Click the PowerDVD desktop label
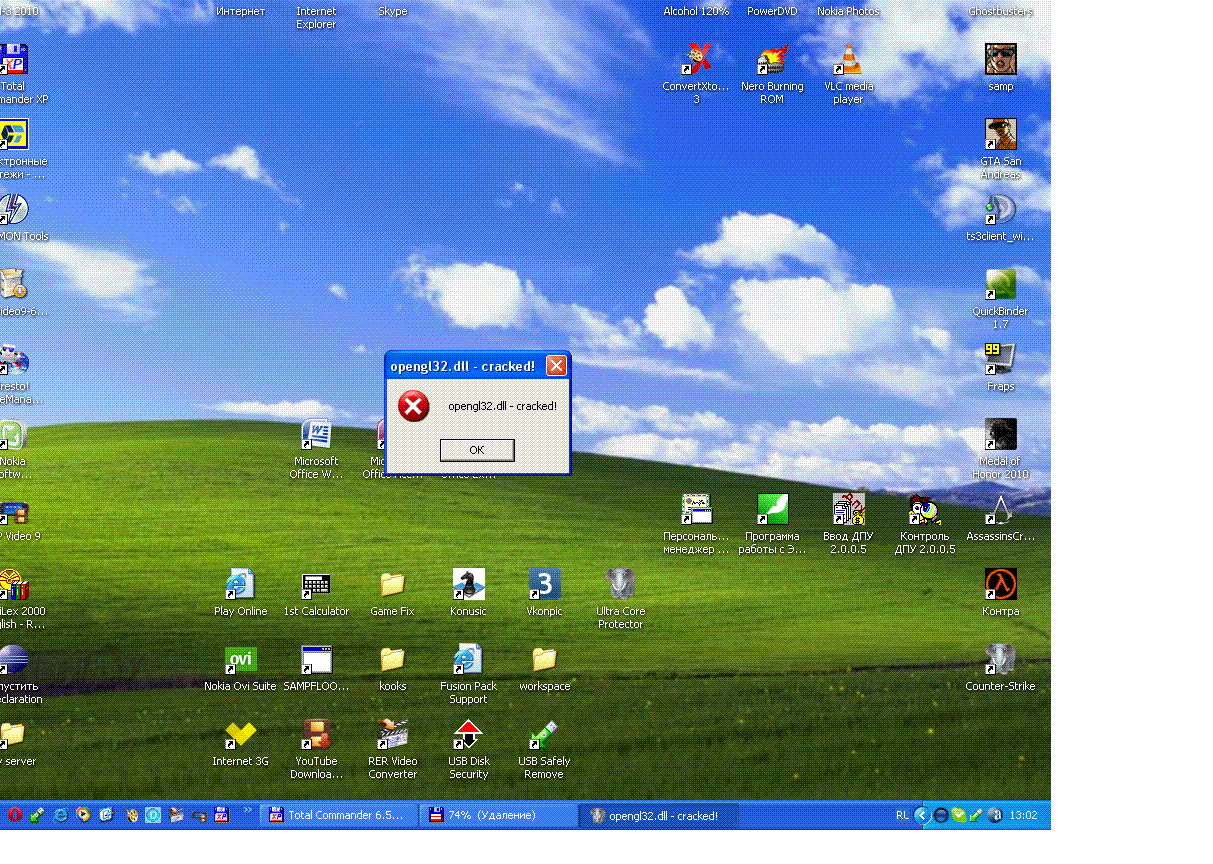The height and width of the screenshot is (864, 1213). pos(772,11)
